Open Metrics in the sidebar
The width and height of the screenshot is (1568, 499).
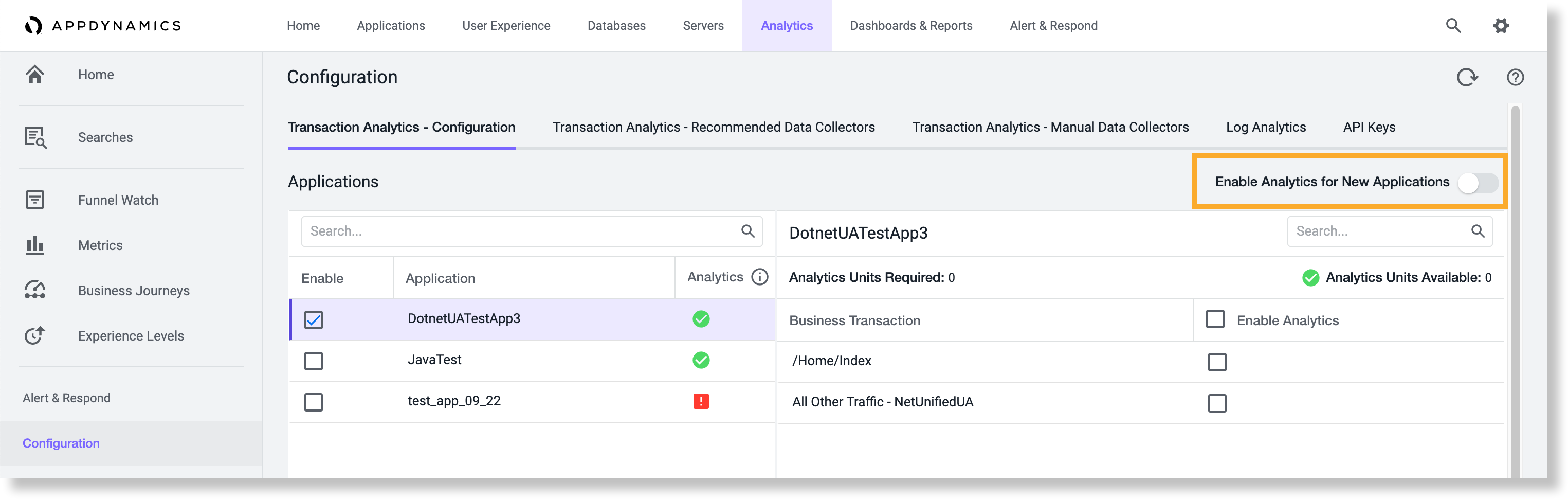pos(100,245)
